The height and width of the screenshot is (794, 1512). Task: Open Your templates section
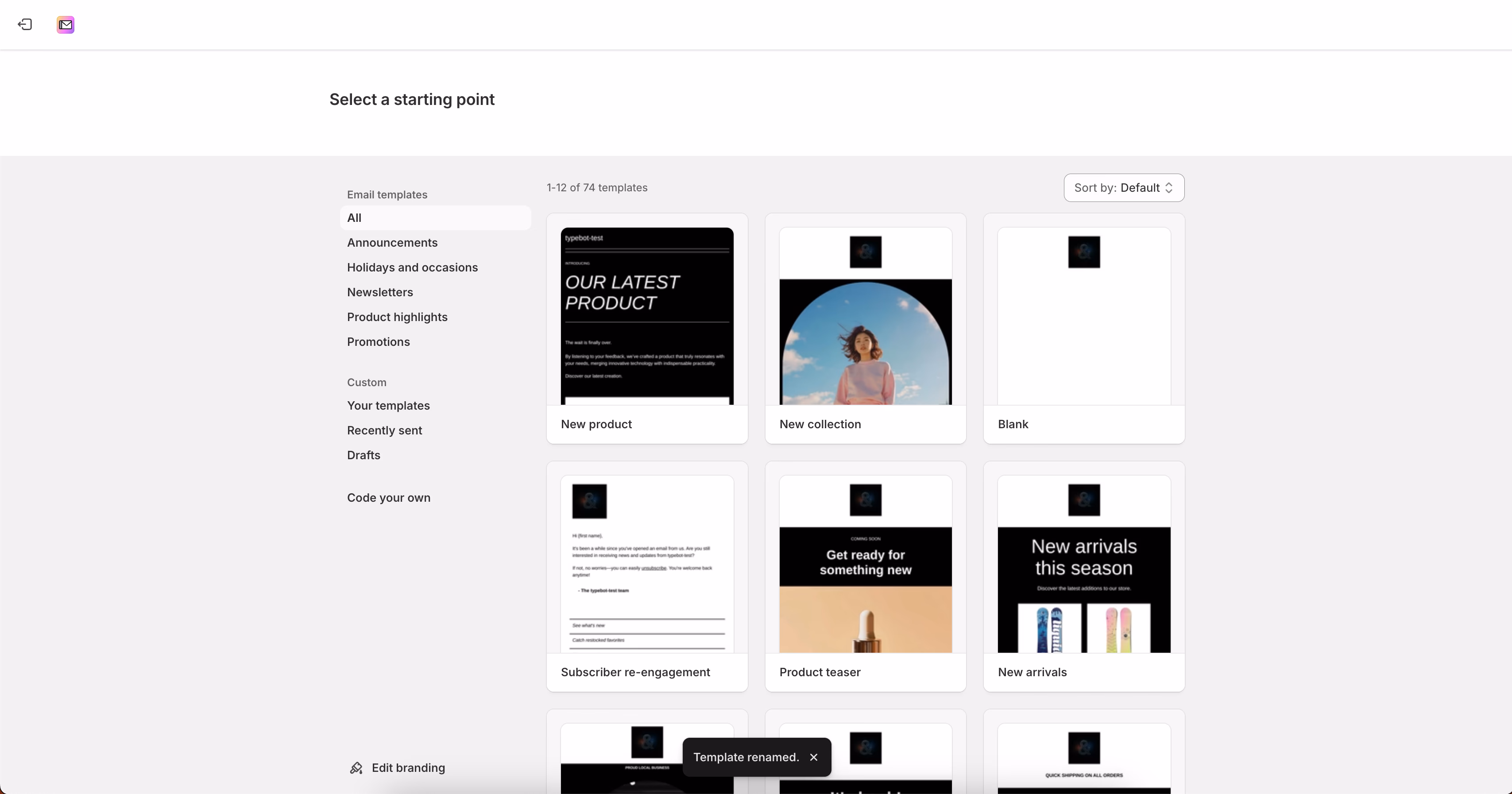pyautogui.click(x=388, y=405)
